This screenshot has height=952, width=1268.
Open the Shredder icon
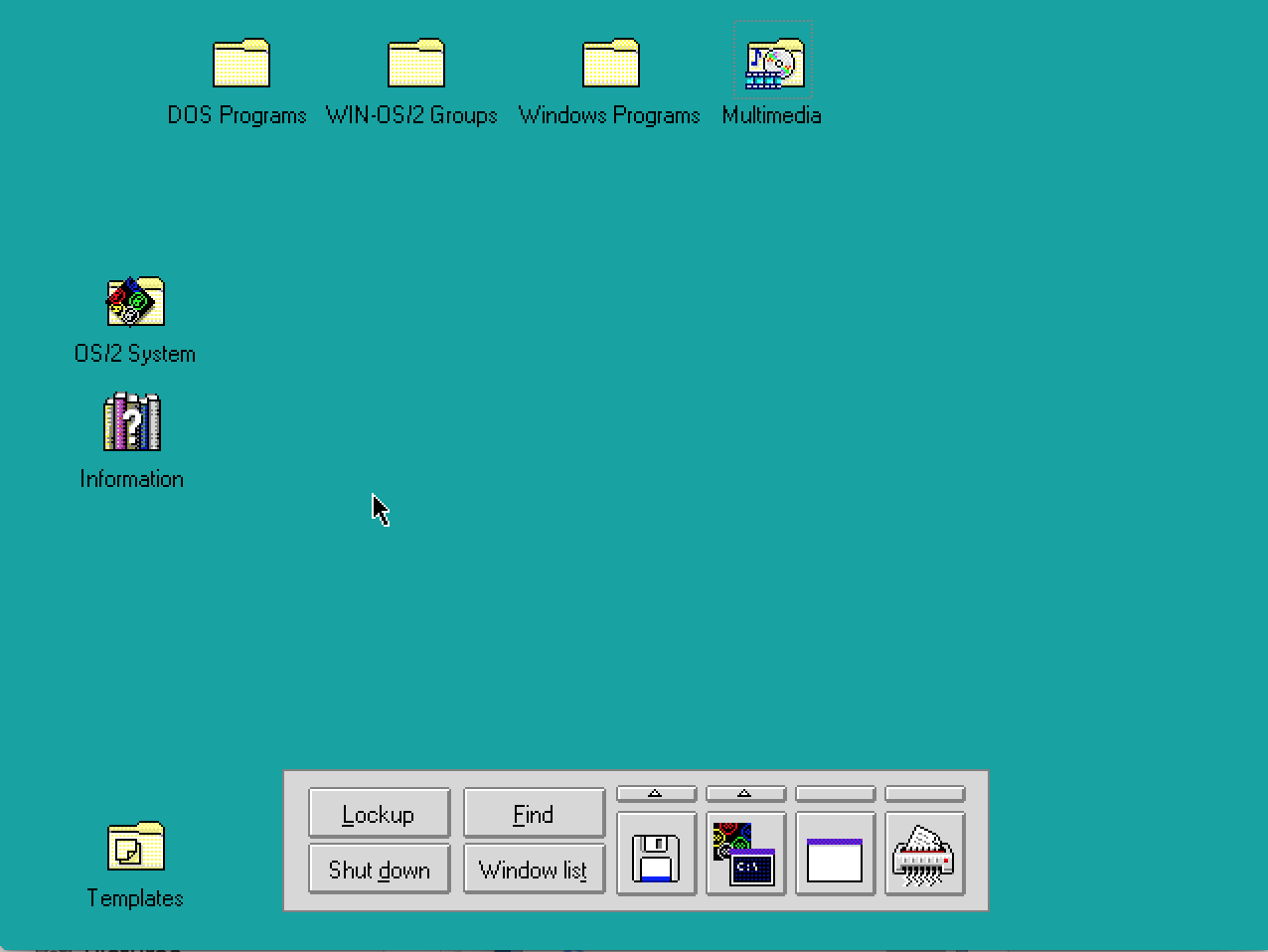[x=924, y=855]
